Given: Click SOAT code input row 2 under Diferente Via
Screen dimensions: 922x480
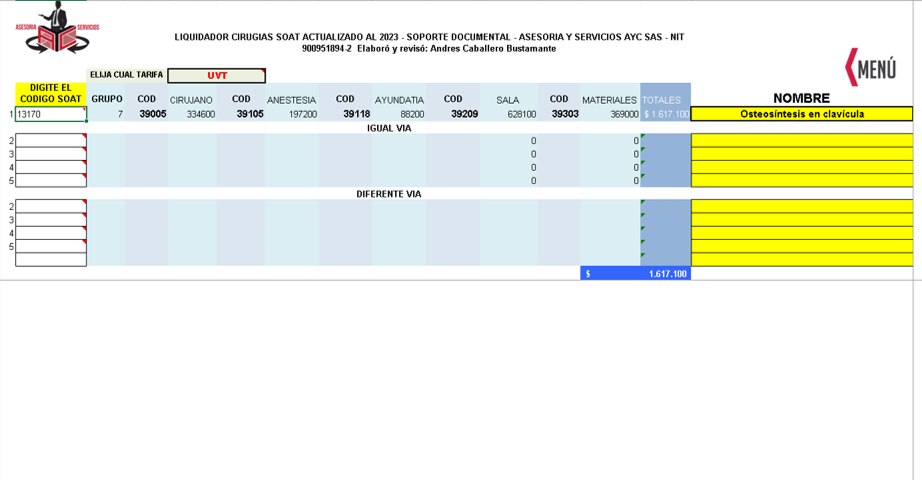Looking at the screenshot, I should [51, 207].
